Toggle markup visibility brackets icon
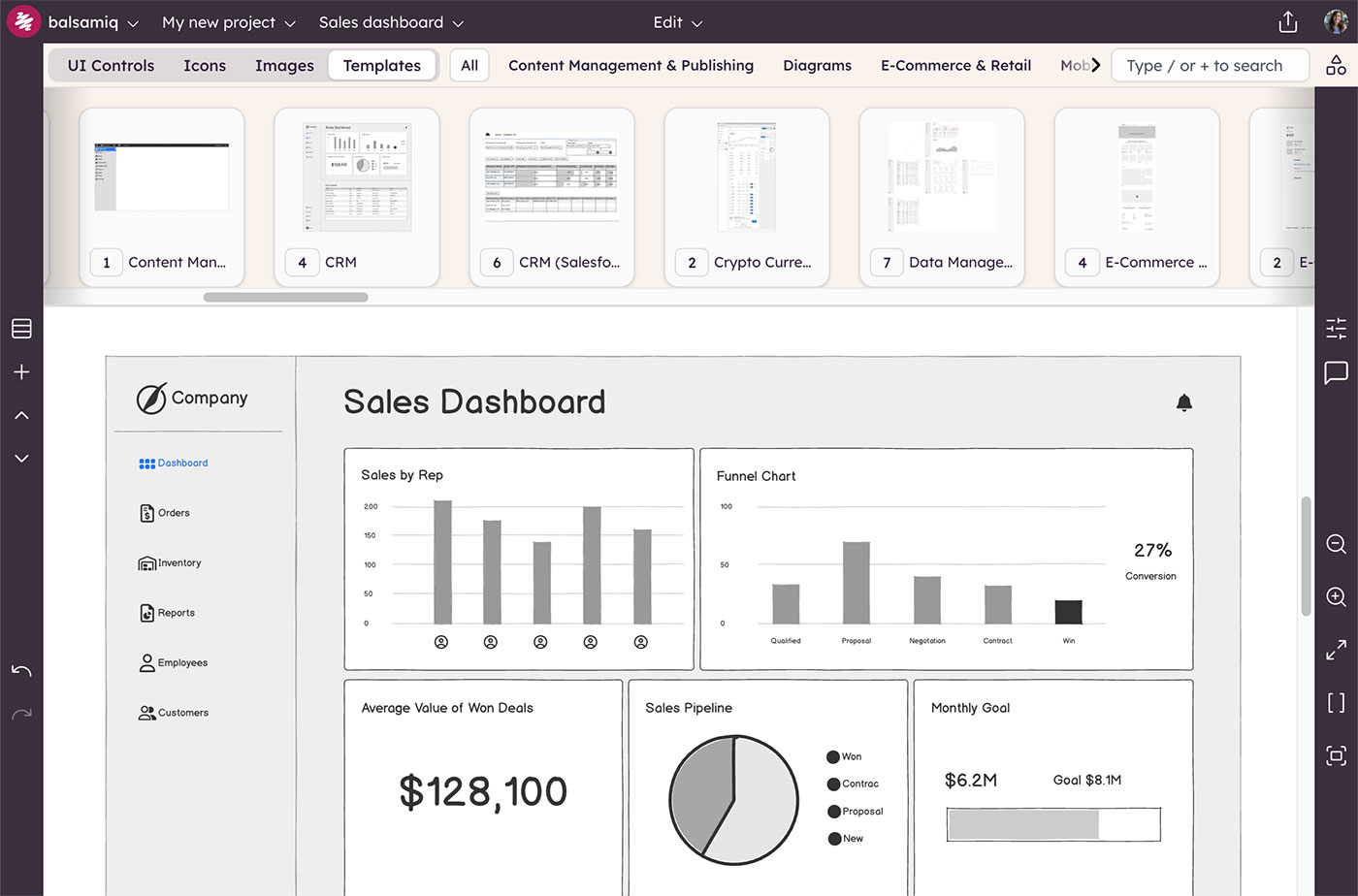 pos(1336,703)
